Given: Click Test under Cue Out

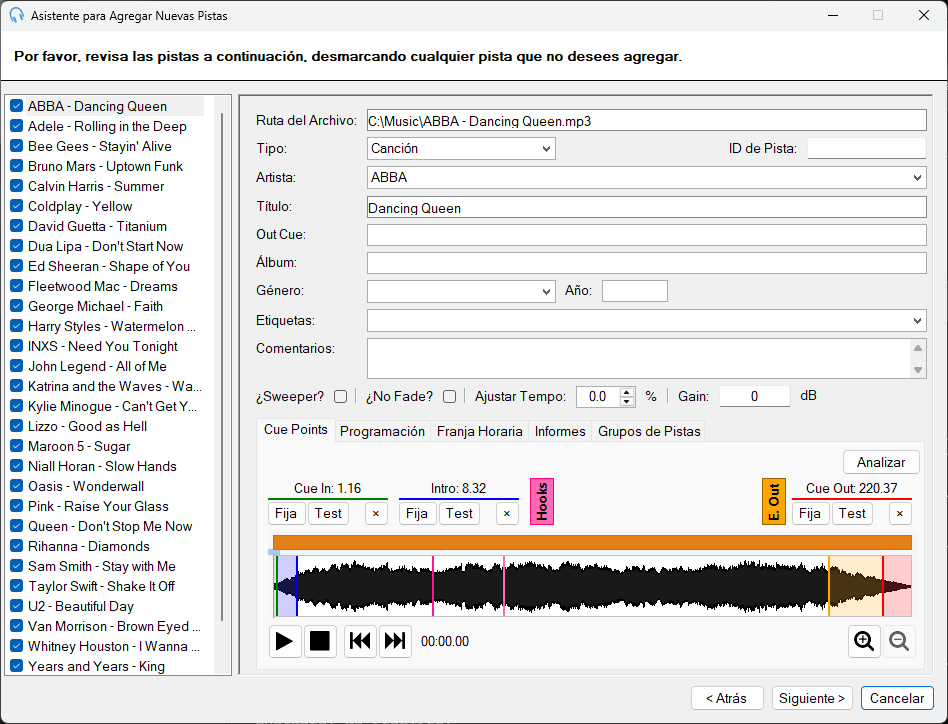Looking at the screenshot, I should (852, 514).
